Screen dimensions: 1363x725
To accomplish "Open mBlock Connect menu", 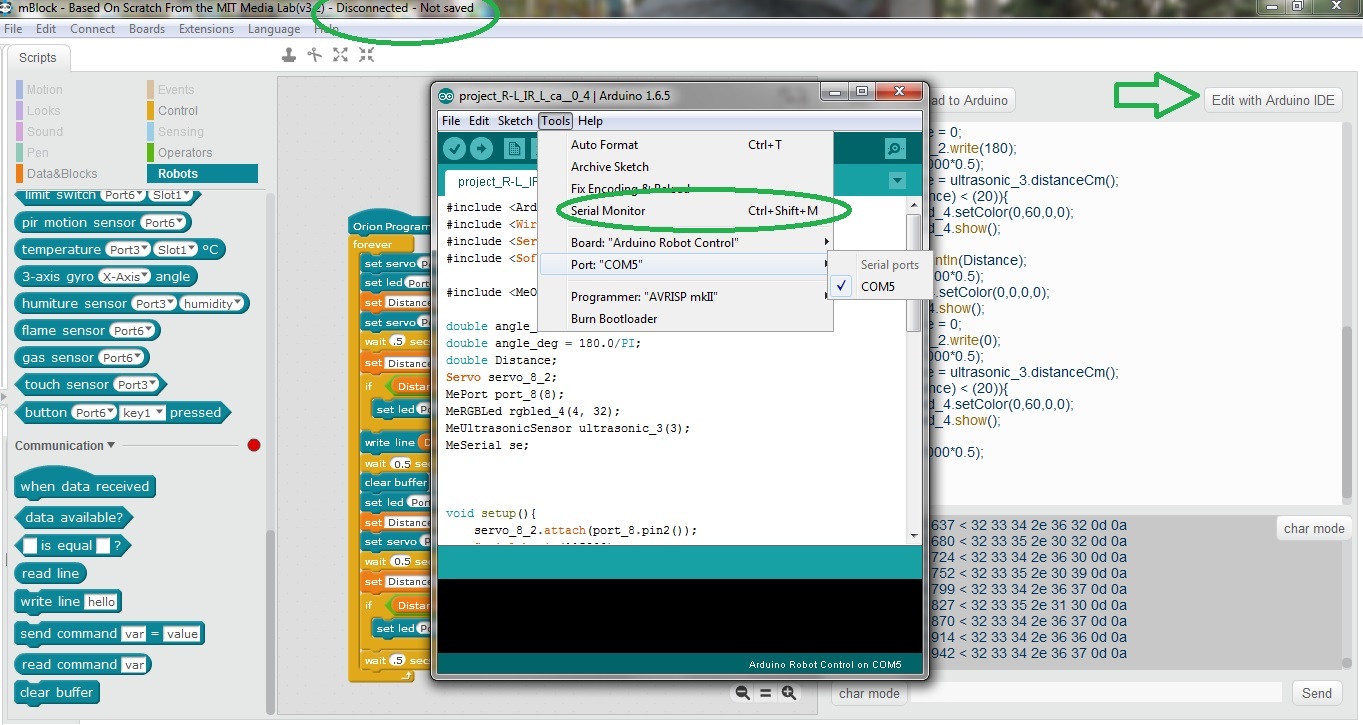I will click(x=92, y=29).
